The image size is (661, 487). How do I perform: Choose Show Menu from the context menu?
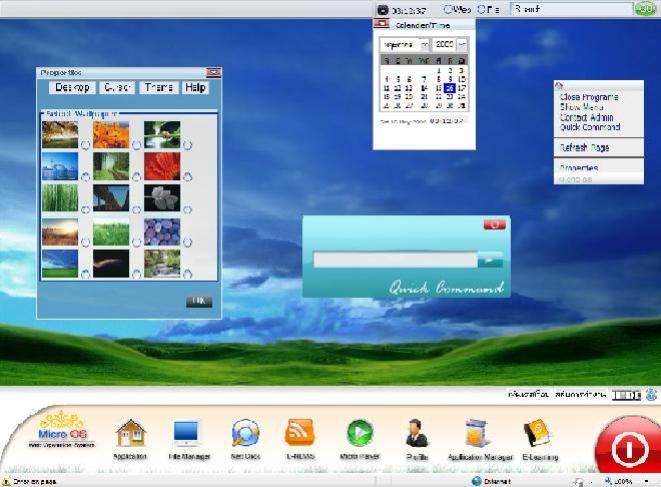(581, 107)
